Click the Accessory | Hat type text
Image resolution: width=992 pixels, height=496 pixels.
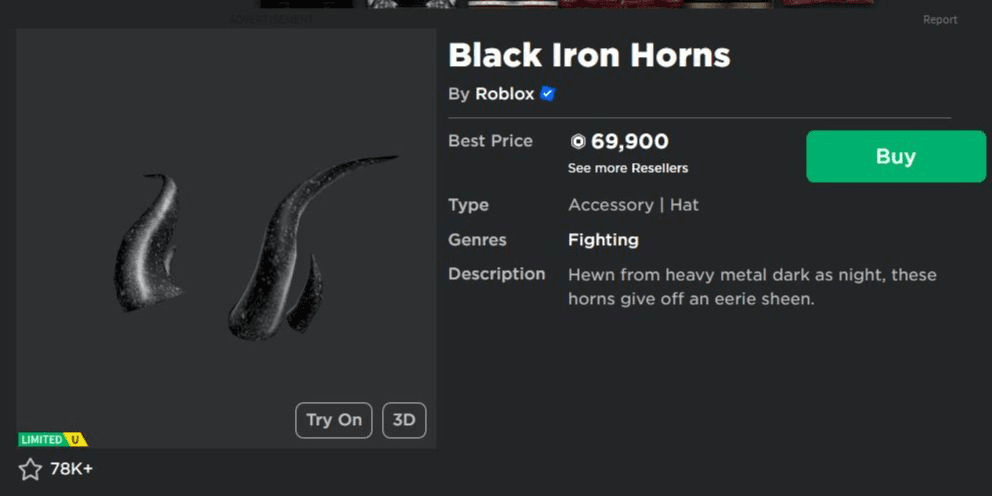pyautogui.click(x=633, y=206)
